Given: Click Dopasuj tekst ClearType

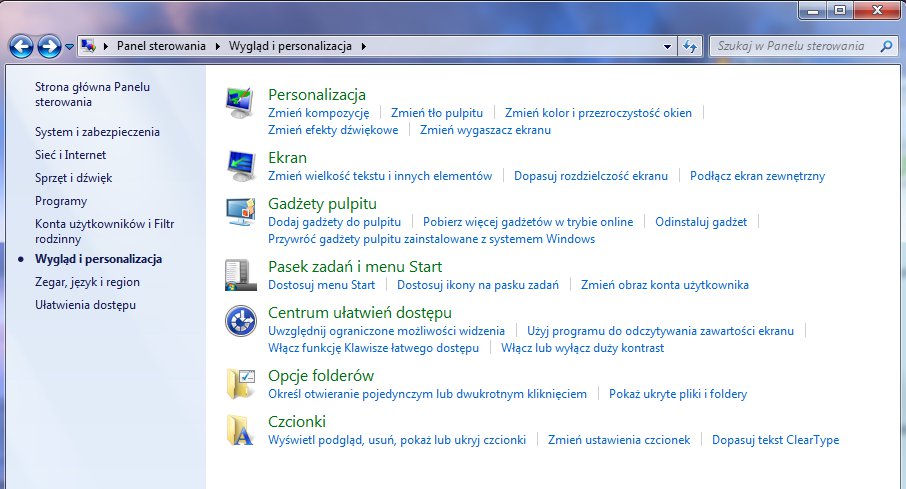Looking at the screenshot, I should [x=775, y=440].
